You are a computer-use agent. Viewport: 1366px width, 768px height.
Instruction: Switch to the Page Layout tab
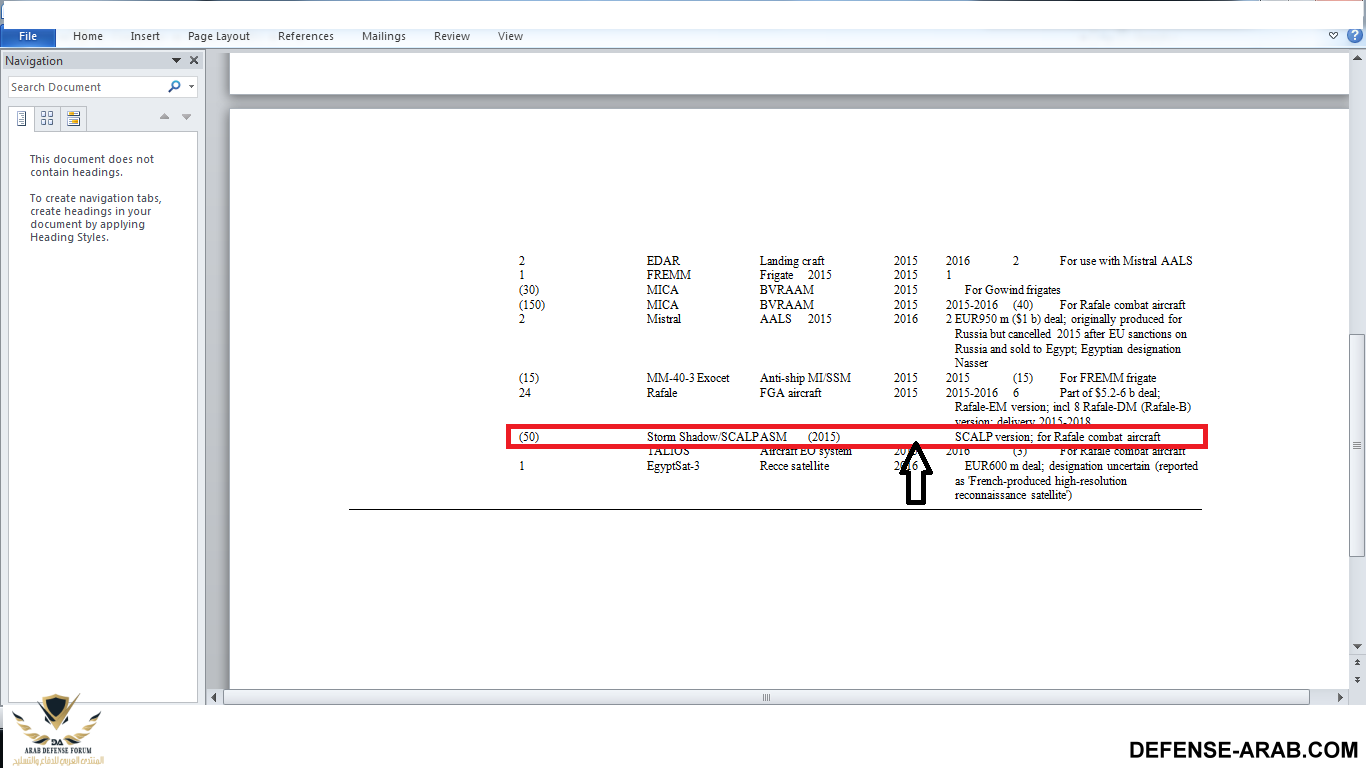tap(219, 36)
